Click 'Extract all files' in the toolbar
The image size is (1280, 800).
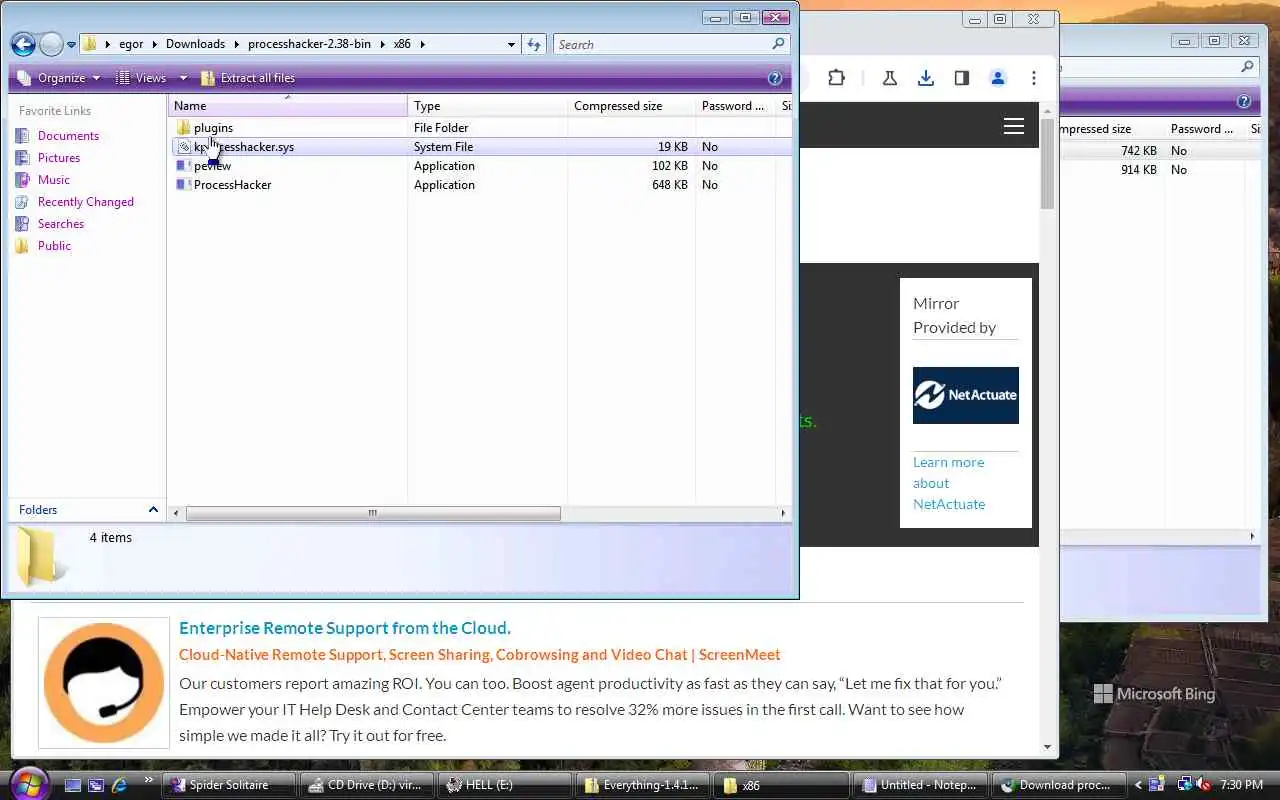(248, 78)
